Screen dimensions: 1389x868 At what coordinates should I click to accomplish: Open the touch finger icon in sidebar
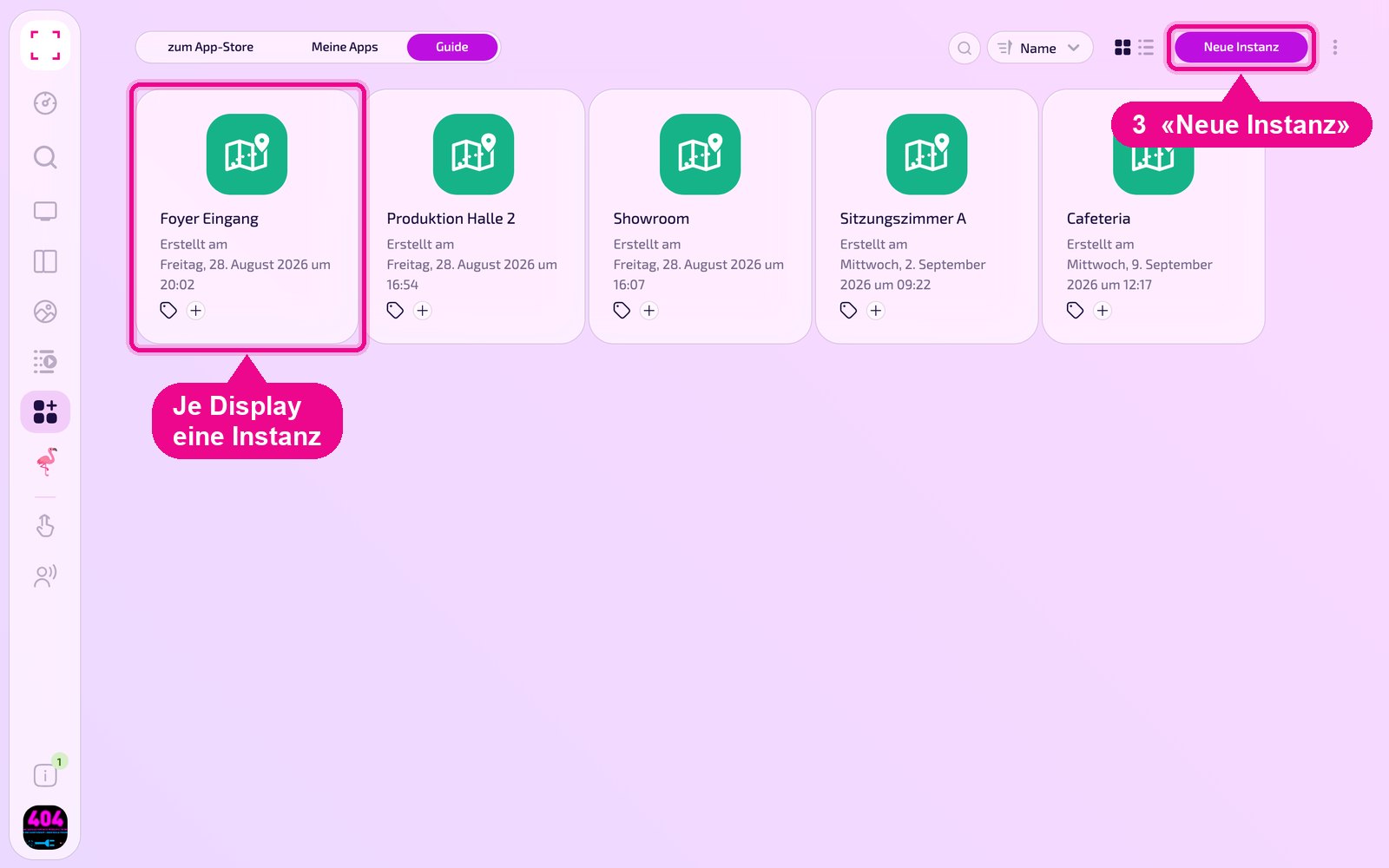click(x=45, y=526)
